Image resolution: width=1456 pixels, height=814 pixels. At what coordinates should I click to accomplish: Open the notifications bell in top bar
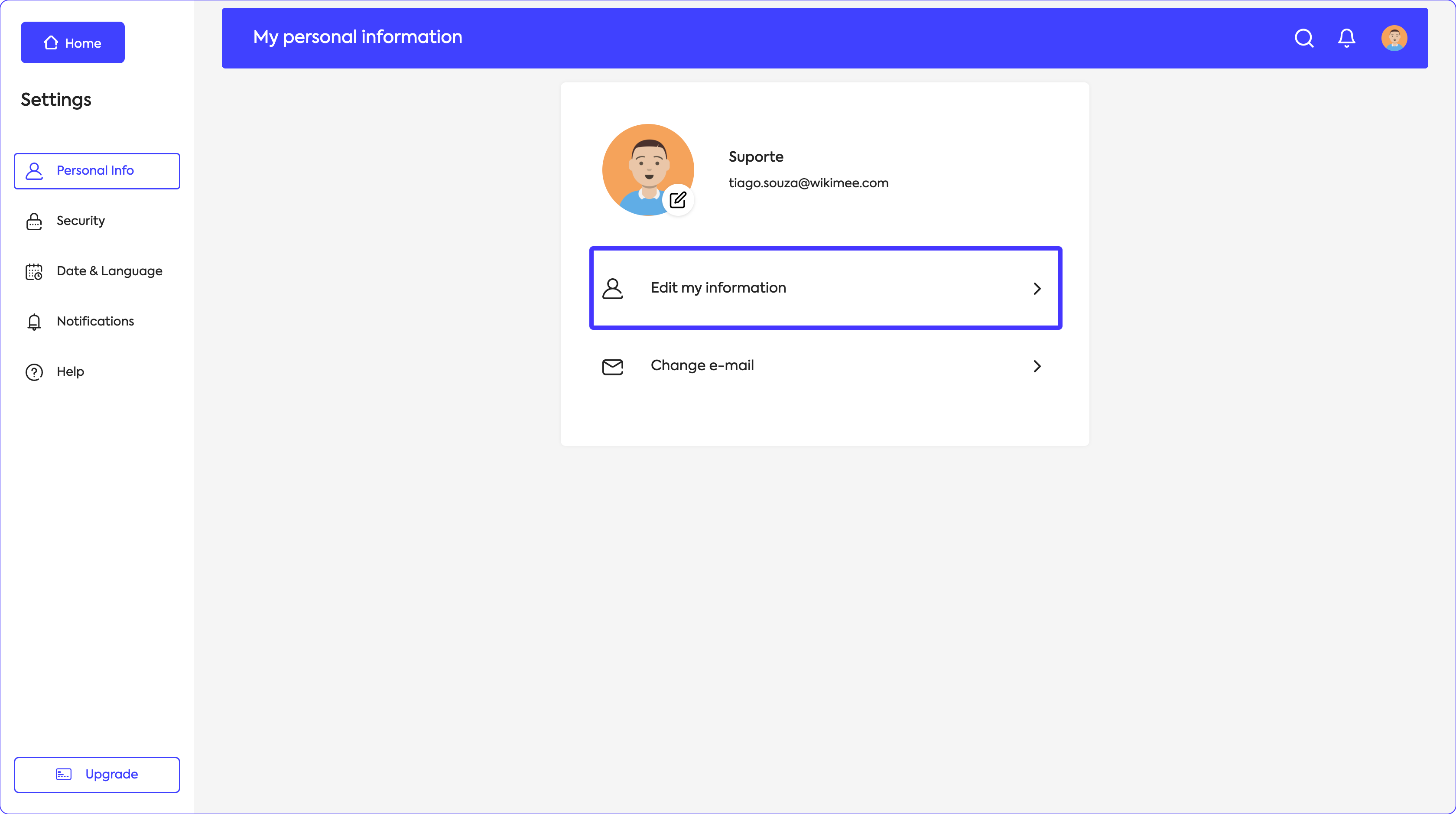(1346, 38)
